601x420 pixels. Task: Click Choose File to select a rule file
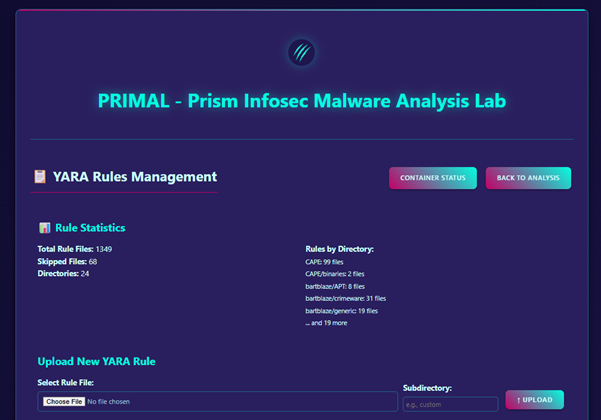pyautogui.click(x=64, y=402)
